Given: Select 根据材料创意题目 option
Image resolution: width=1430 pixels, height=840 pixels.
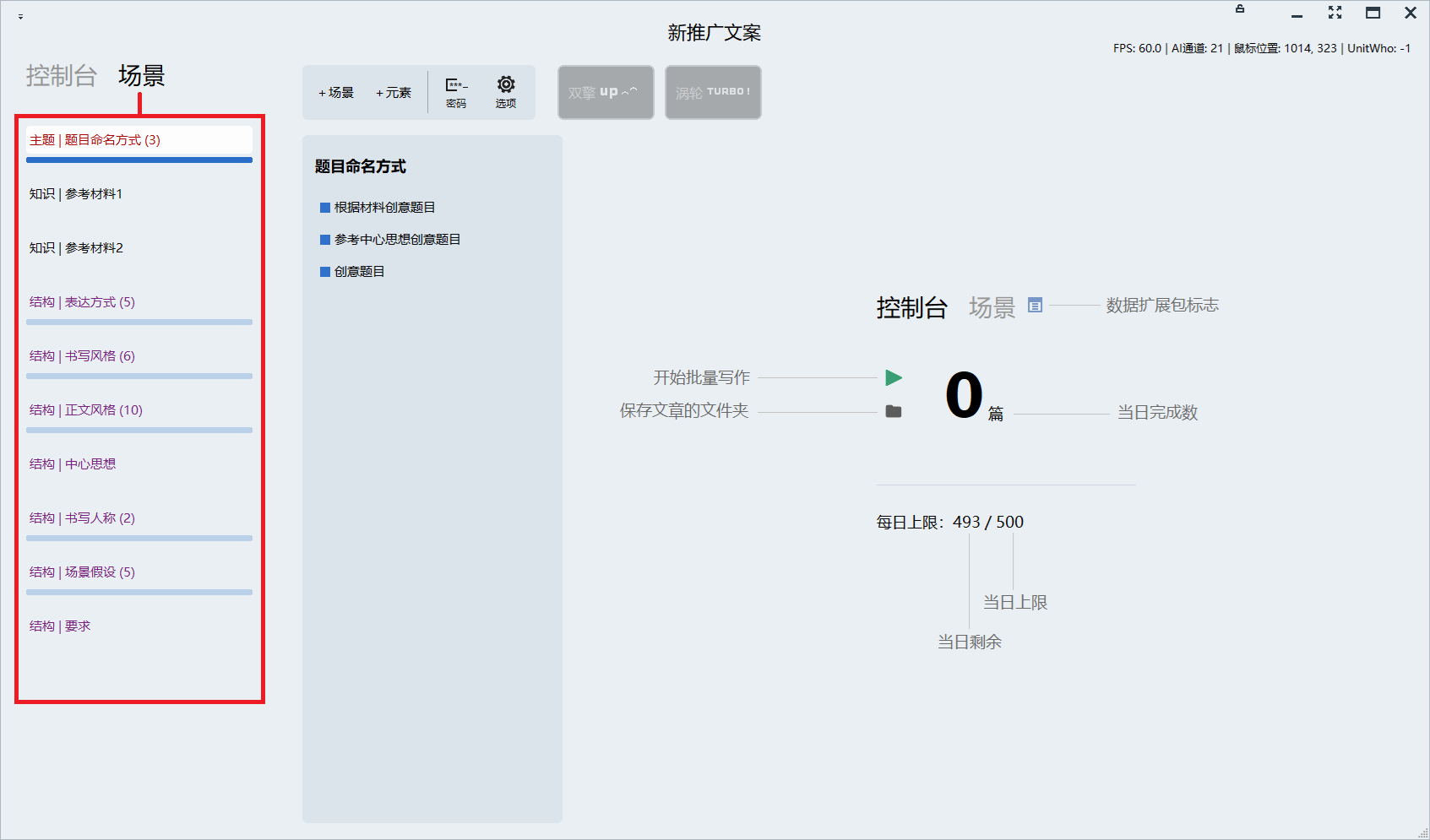Looking at the screenshot, I should (384, 208).
